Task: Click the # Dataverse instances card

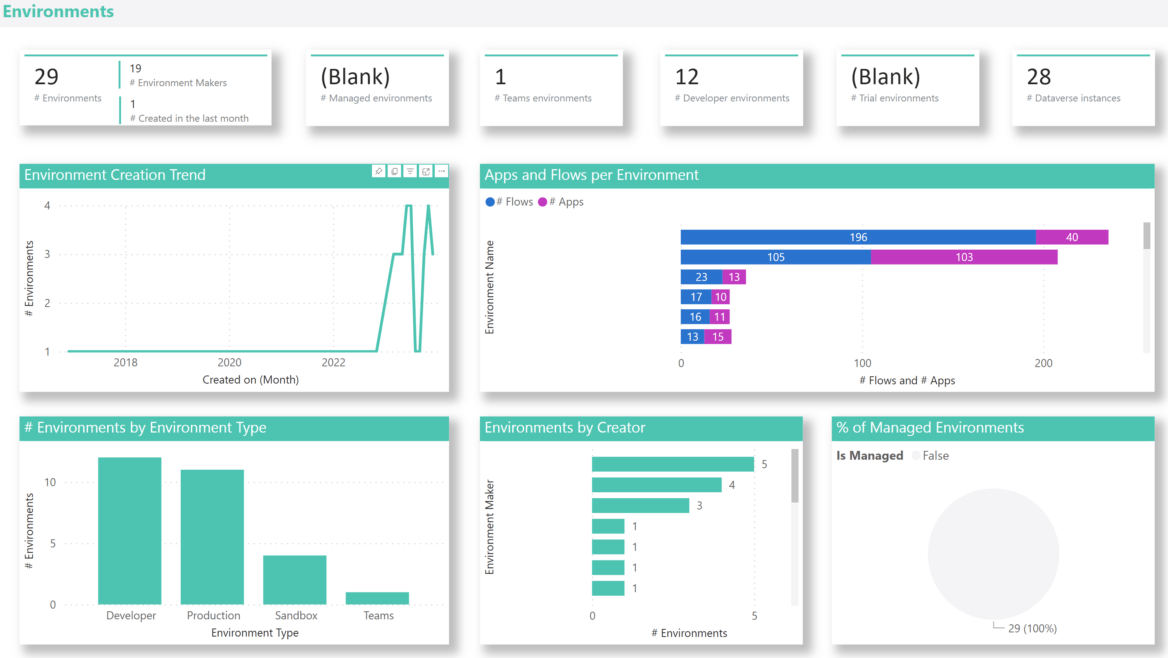Action: (1083, 90)
